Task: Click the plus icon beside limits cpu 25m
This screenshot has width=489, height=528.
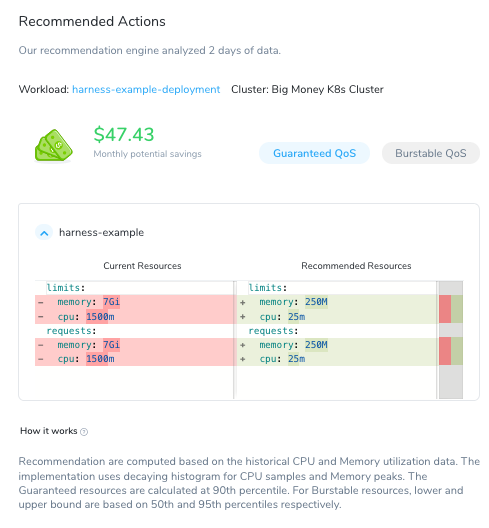Action: [x=242, y=317]
